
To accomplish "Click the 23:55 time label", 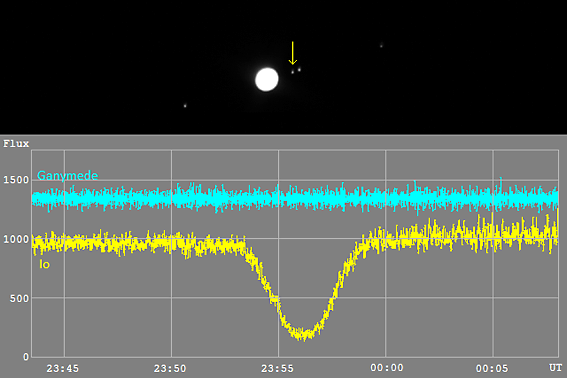I will [277, 369].
